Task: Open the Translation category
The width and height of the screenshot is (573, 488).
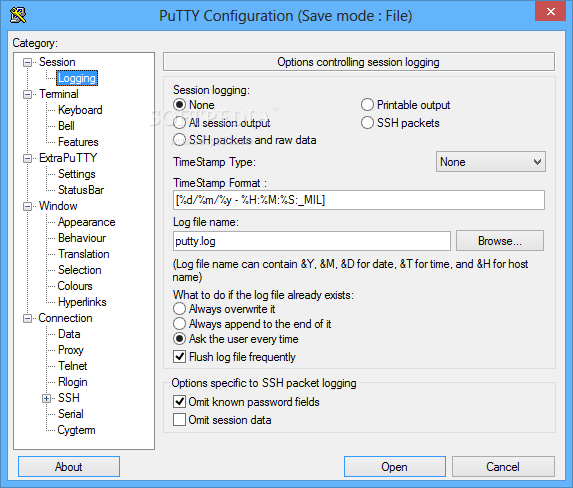Action: click(84, 254)
